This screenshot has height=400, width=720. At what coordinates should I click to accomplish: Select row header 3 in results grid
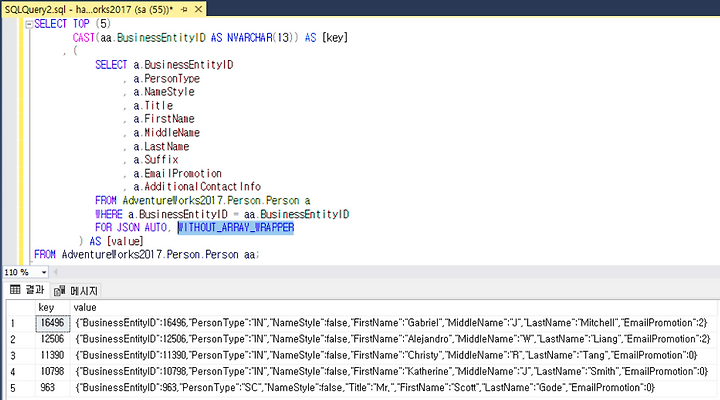20,355
